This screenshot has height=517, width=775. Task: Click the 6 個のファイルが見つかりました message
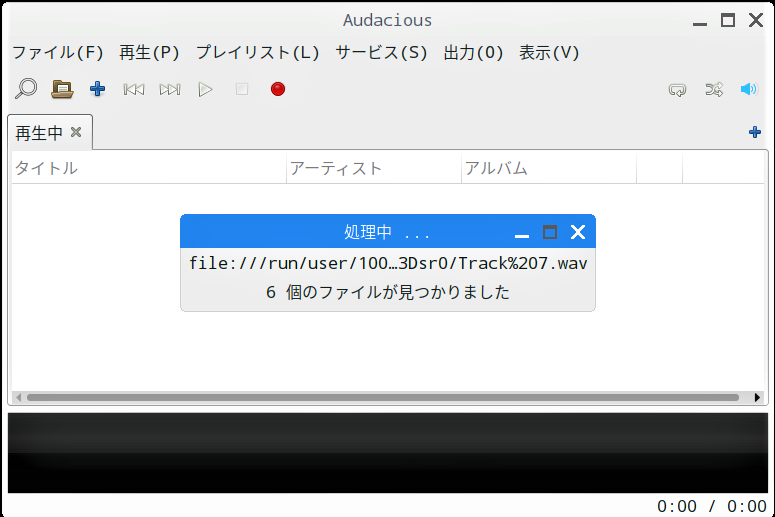point(388,292)
